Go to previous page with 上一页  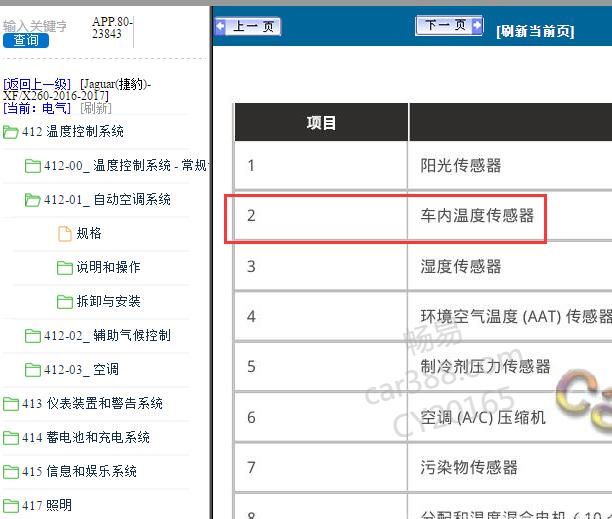pyautogui.click(x=248, y=27)
